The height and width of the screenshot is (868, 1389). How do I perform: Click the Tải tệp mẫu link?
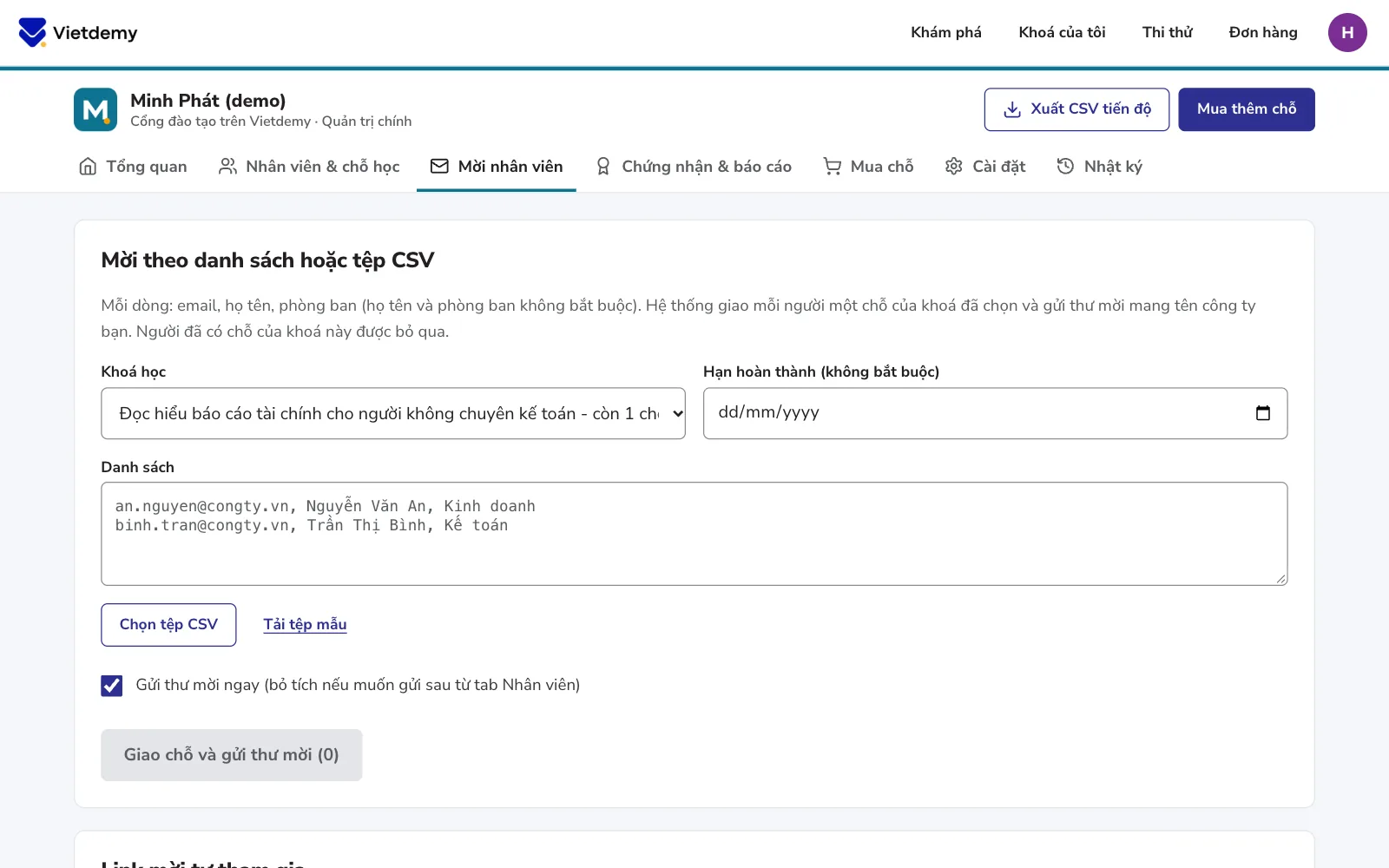tap(305, 625)
